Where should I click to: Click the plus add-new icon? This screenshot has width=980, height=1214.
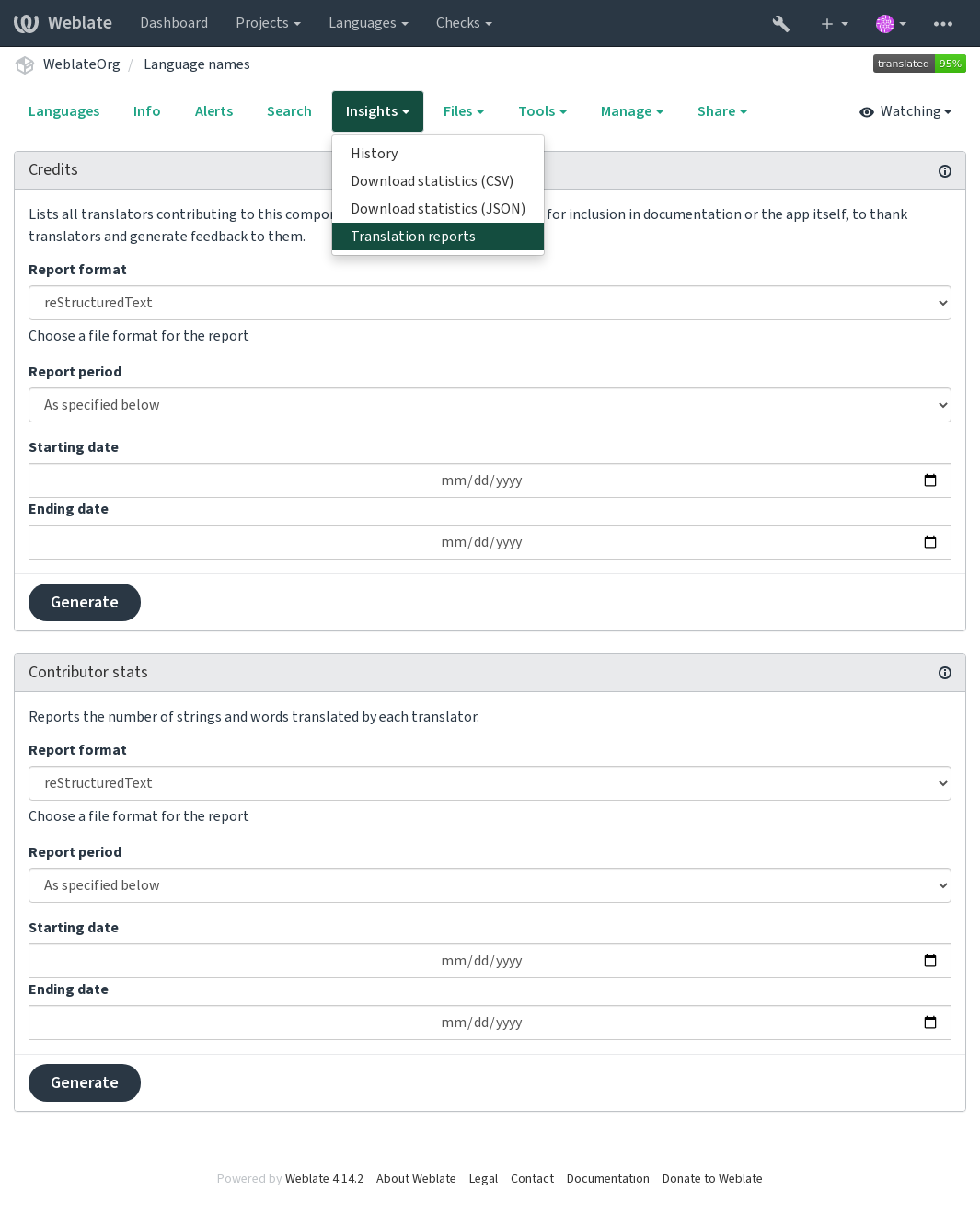point(827,24)
